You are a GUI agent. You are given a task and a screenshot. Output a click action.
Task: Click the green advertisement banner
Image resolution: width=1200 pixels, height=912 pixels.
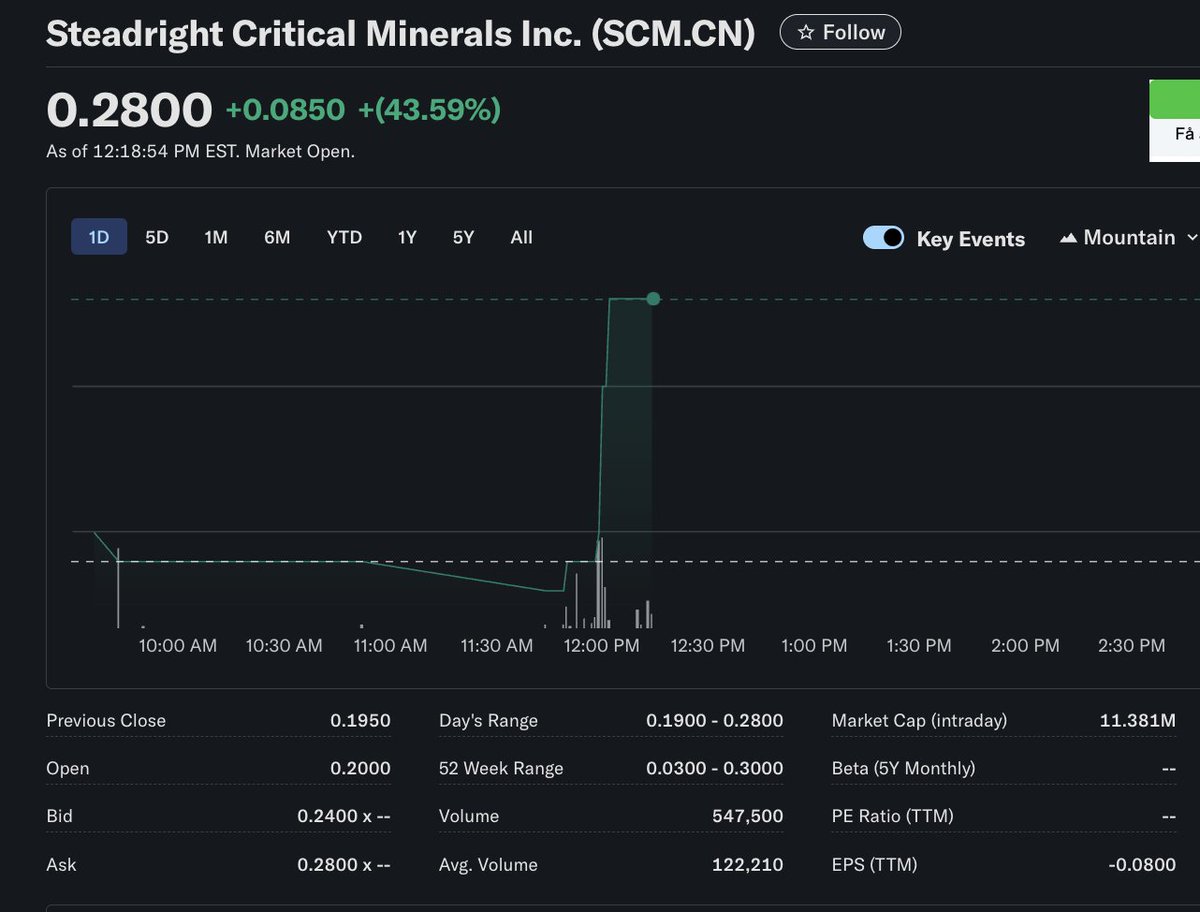pos(1178,100)
